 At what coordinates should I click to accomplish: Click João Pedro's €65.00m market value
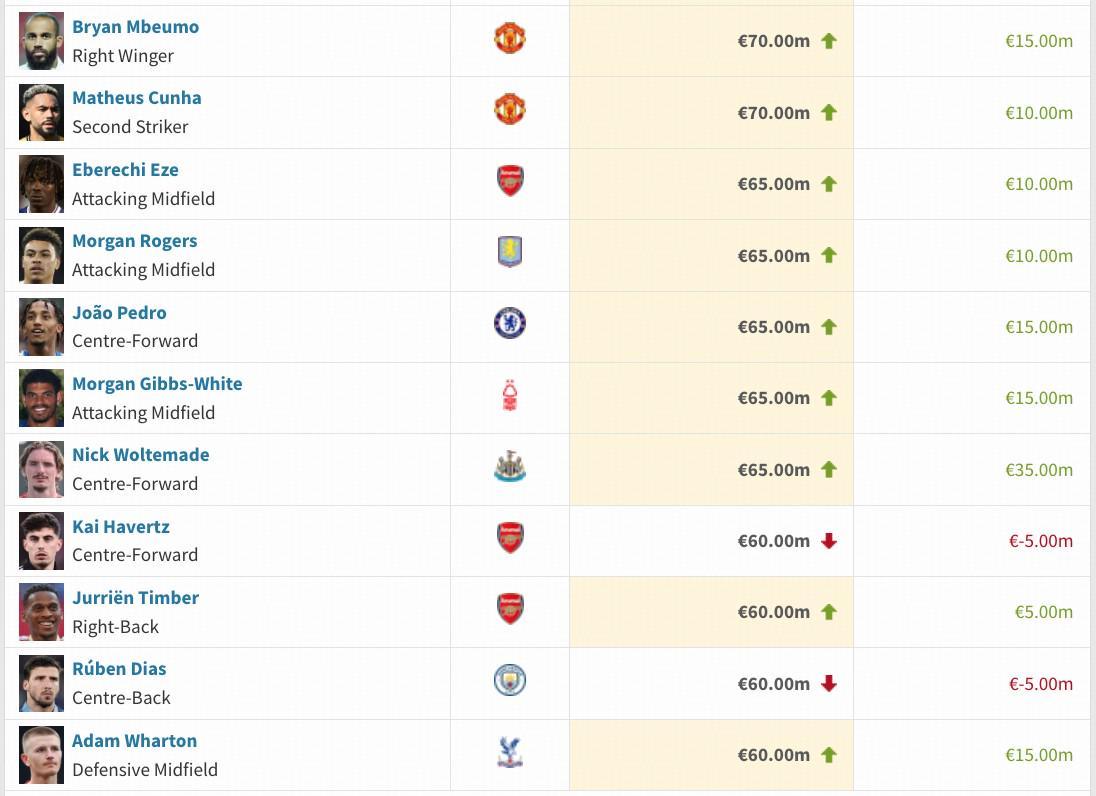click(773, 327)
